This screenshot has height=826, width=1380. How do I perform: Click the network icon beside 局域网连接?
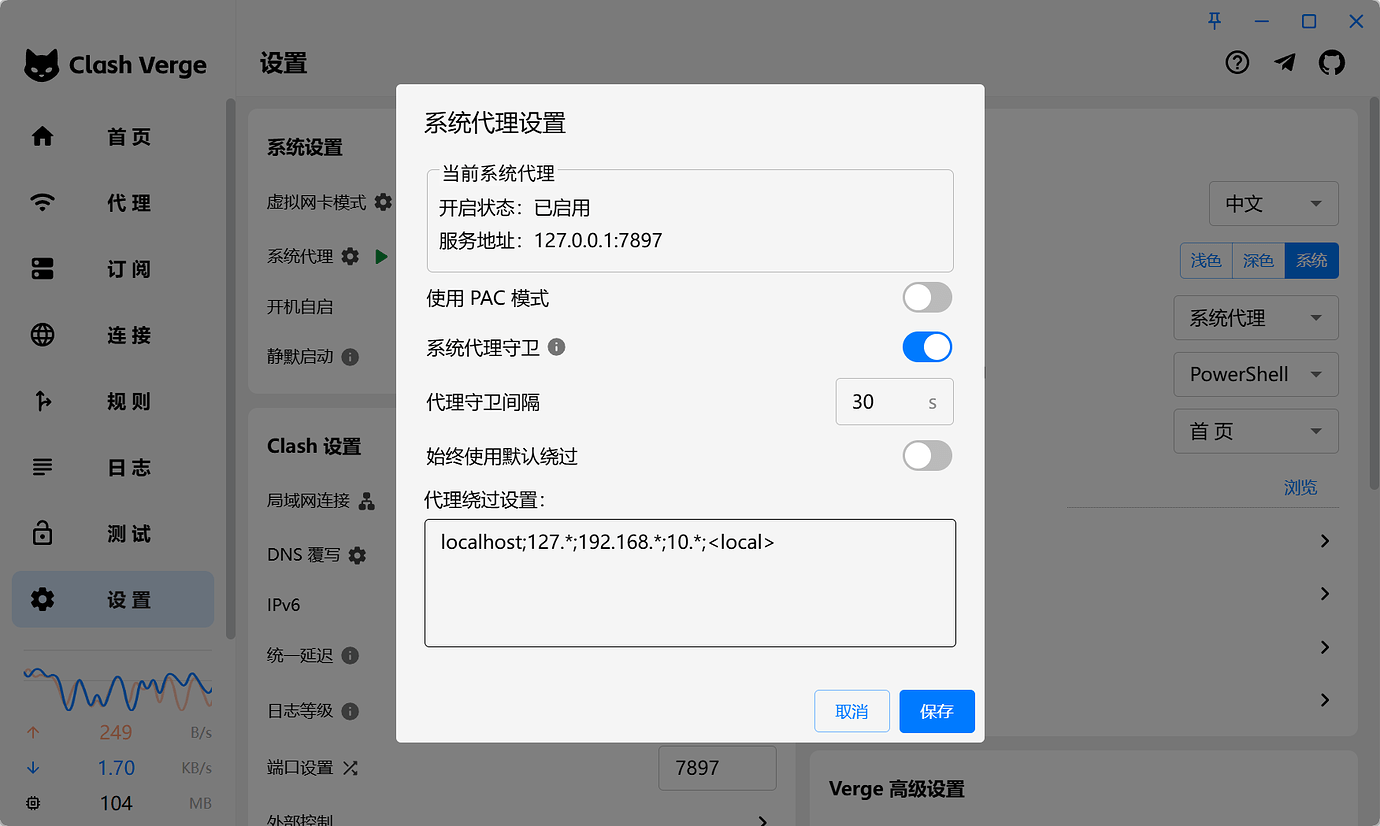pos(367,501)
